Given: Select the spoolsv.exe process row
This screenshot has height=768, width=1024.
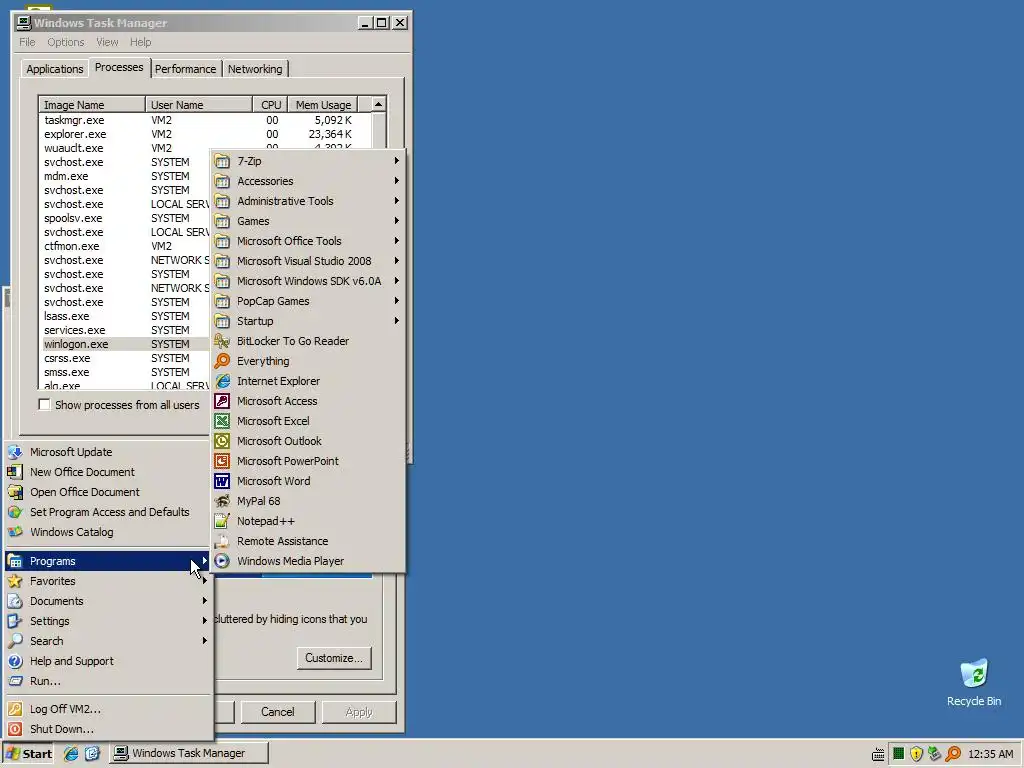Looking at the screenshot, I should point(126,218).
